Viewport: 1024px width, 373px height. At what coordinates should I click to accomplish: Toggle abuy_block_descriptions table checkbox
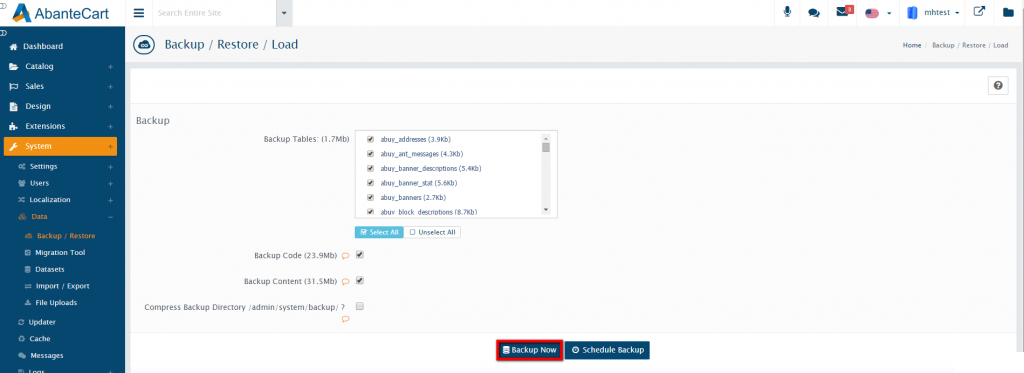click(x=371, y=212)
